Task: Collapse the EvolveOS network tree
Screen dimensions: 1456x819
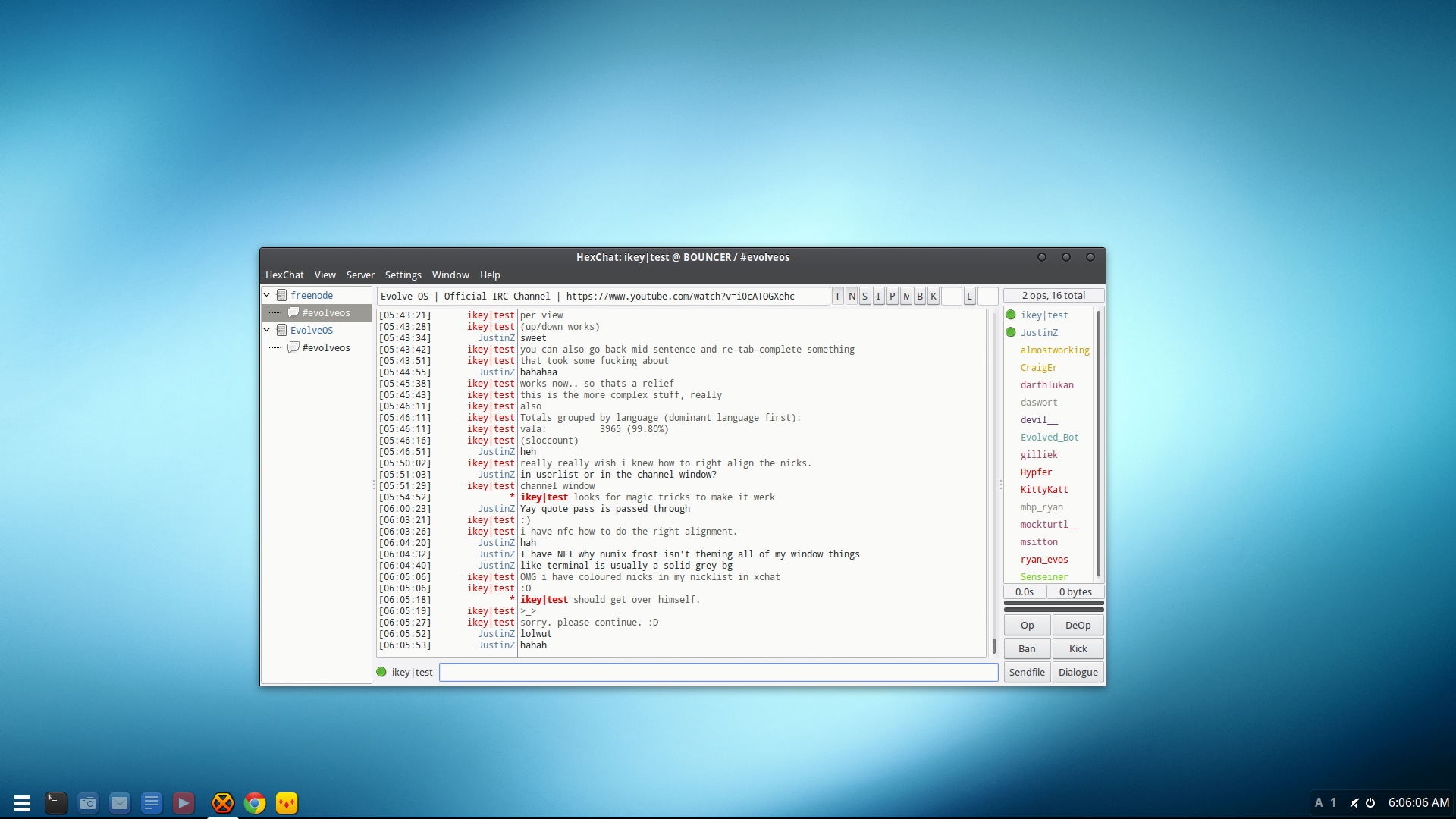Action: (x=267, y=330)
